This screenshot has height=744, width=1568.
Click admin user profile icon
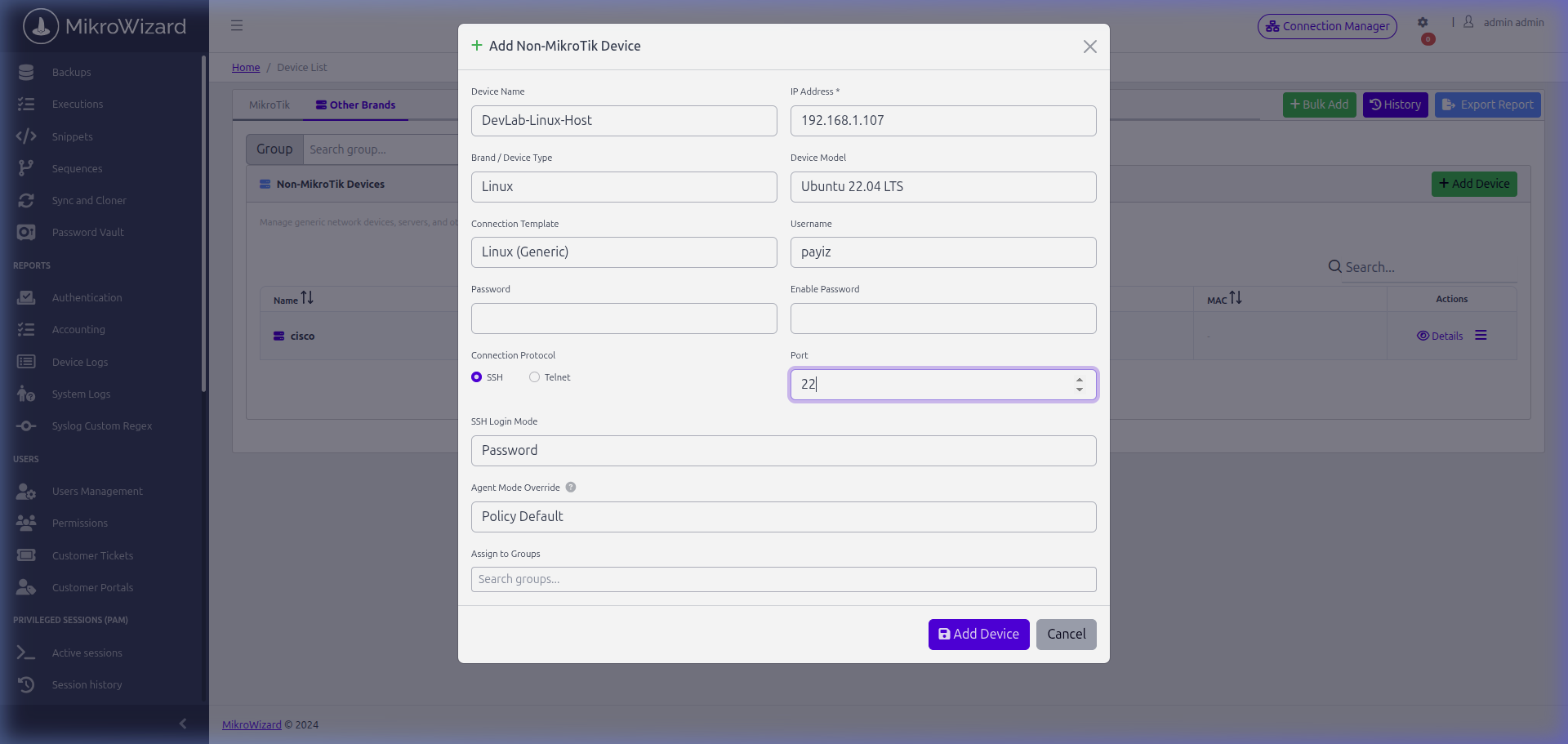pyautogui.click(x=1468, y=22)
